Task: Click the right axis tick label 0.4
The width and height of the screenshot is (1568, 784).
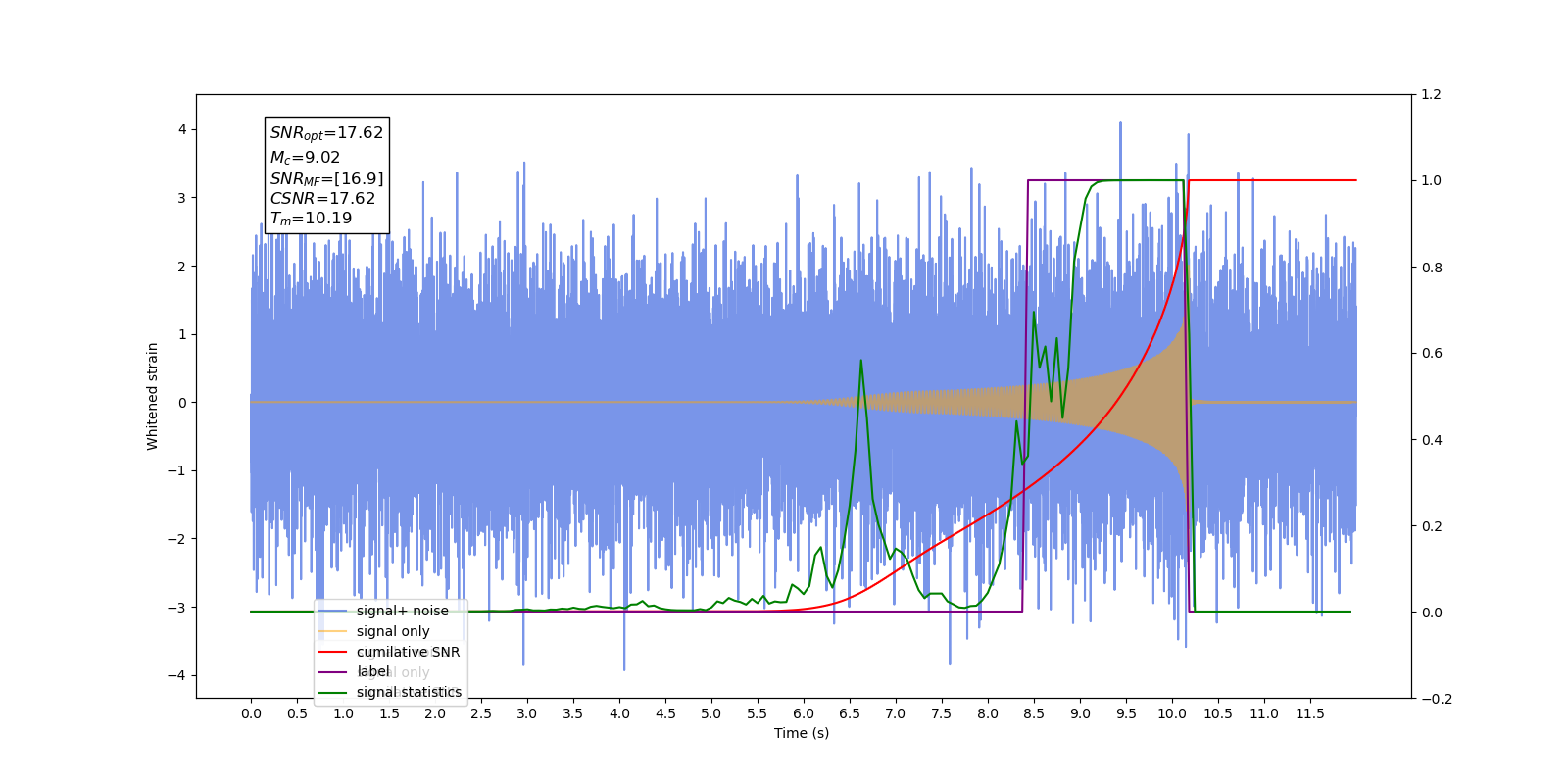Action: [1431, 440]
